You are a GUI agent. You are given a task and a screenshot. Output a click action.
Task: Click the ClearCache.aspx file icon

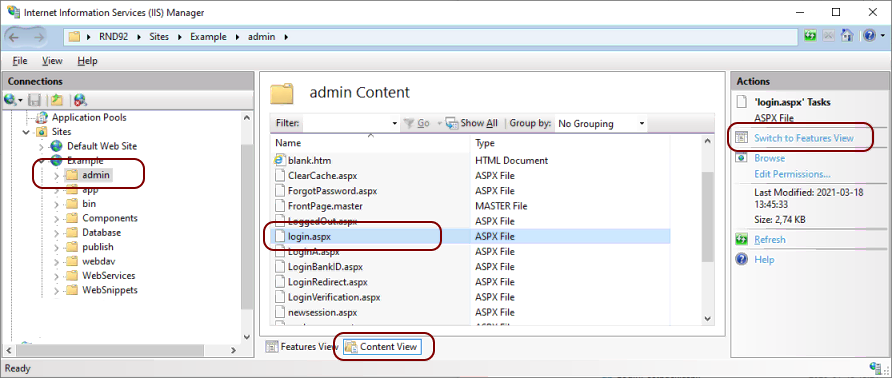(279, 176)
